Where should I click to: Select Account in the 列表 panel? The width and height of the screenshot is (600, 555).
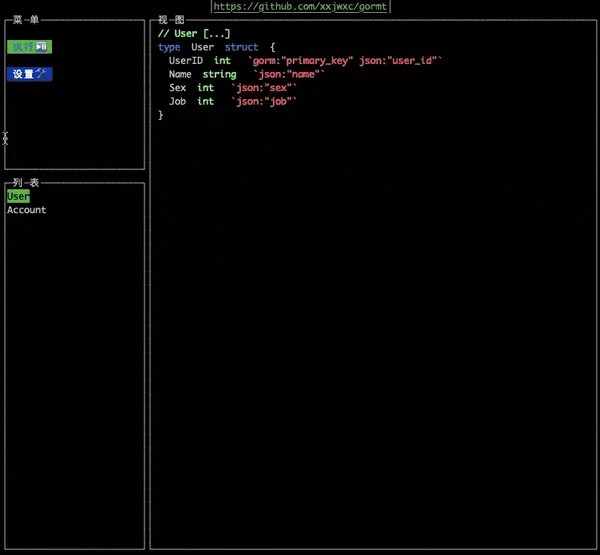coord(26,210)
